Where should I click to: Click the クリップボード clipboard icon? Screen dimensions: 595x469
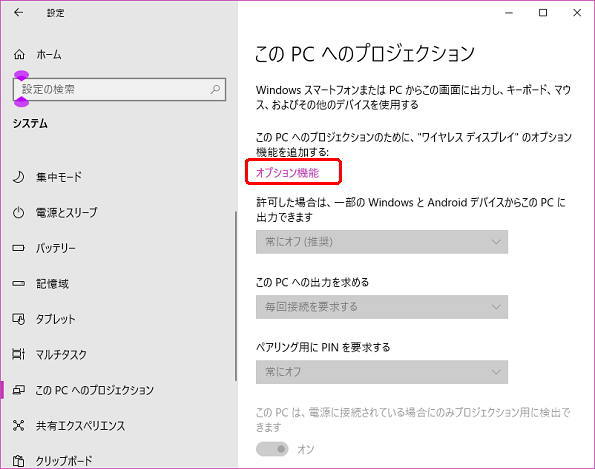[19, 461]
